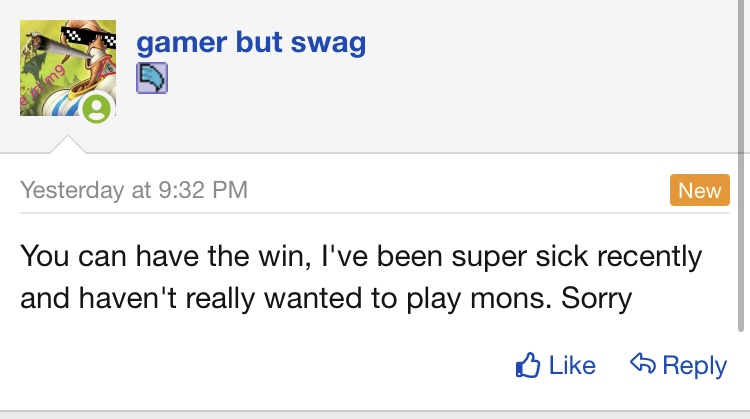Click the Yesterday at 9:32 PM timestamp
The height and width of the screenshot is (419, 750).
tap(134, 190)
